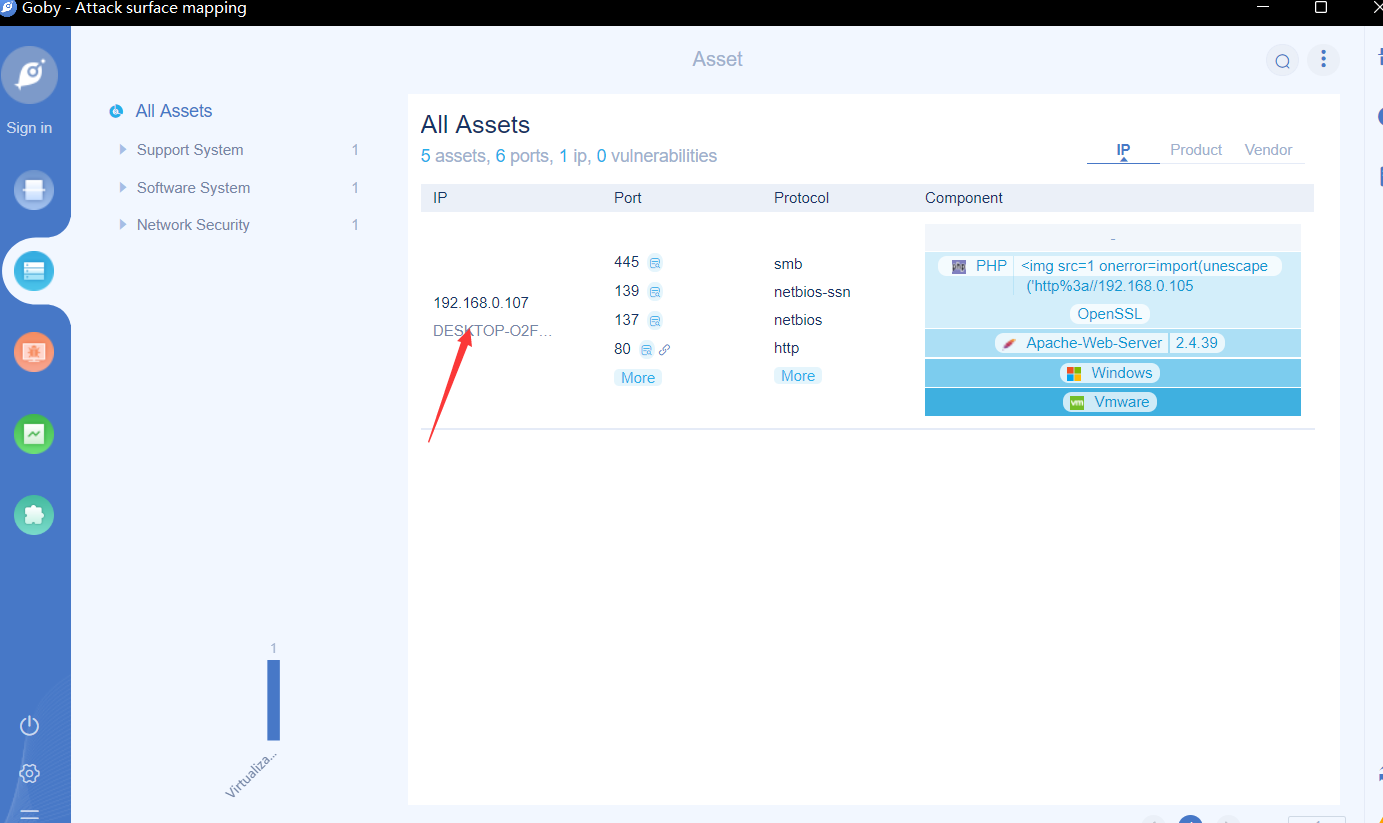Minimize the Goby window
Viewport: 1383px width, 823px height.
tap(1265, 8)
